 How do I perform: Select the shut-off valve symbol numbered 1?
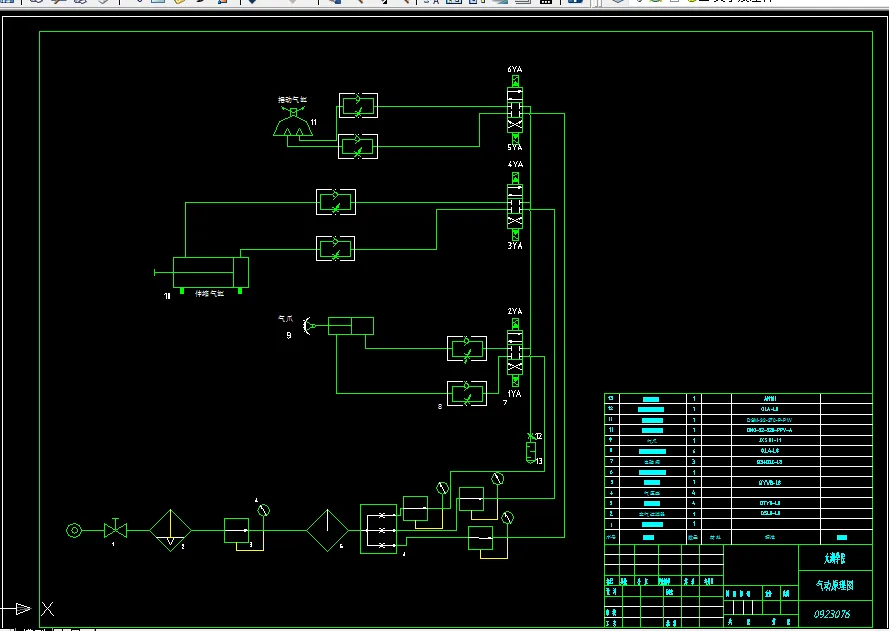click(x=116, y=528)
